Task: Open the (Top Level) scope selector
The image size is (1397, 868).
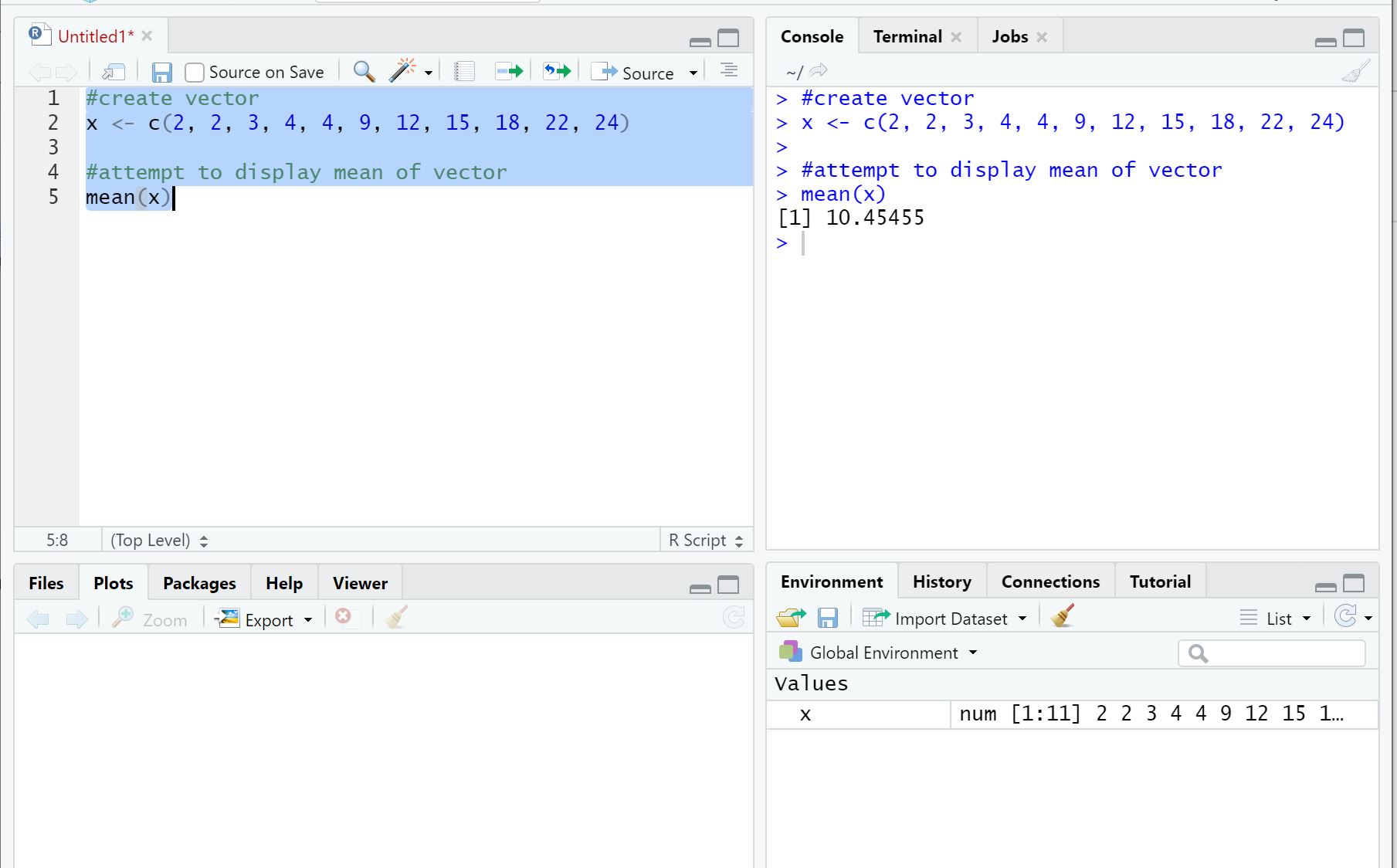Action: coord(159,540)
